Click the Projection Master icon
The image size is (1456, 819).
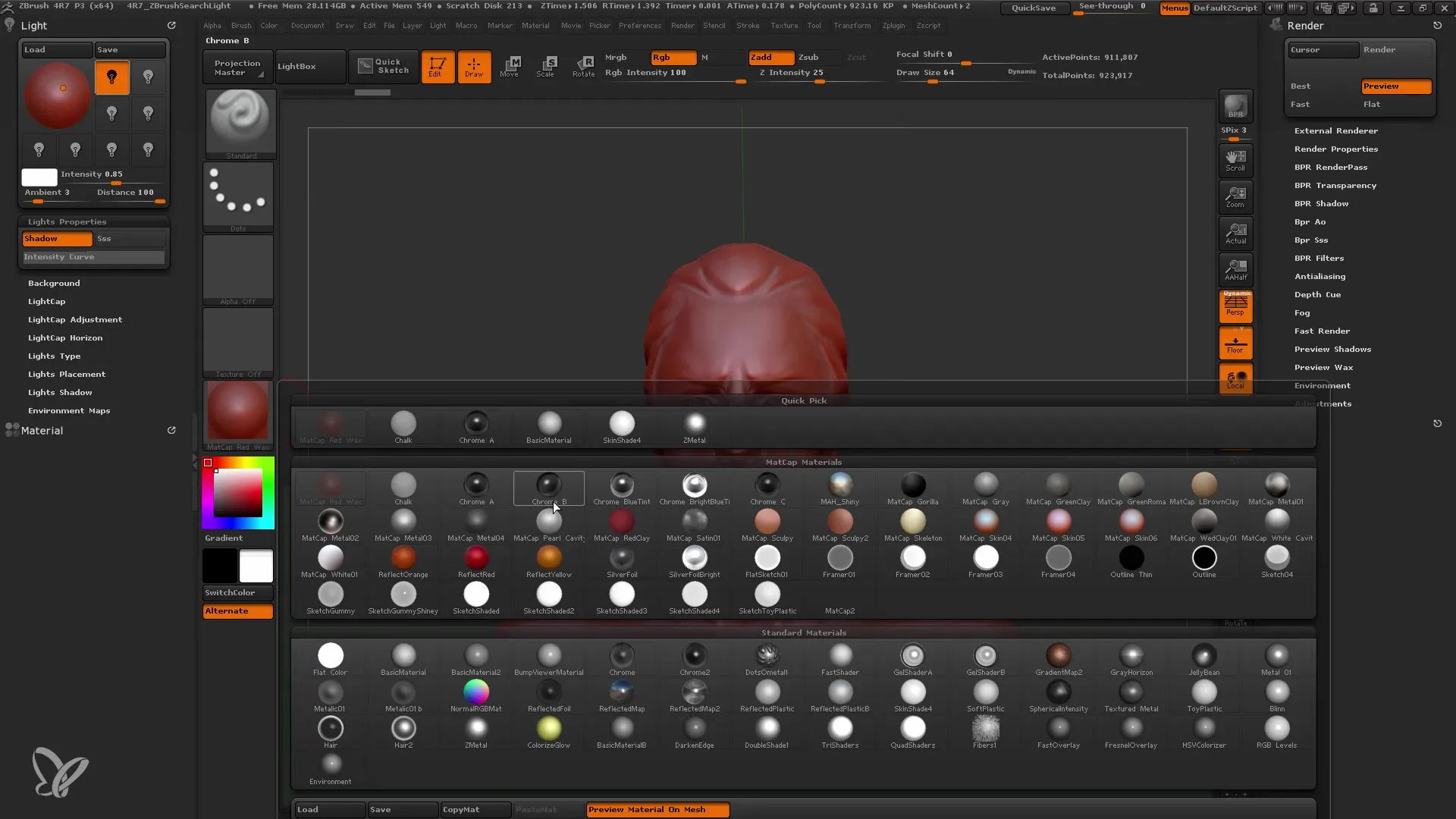pos(237,65)
